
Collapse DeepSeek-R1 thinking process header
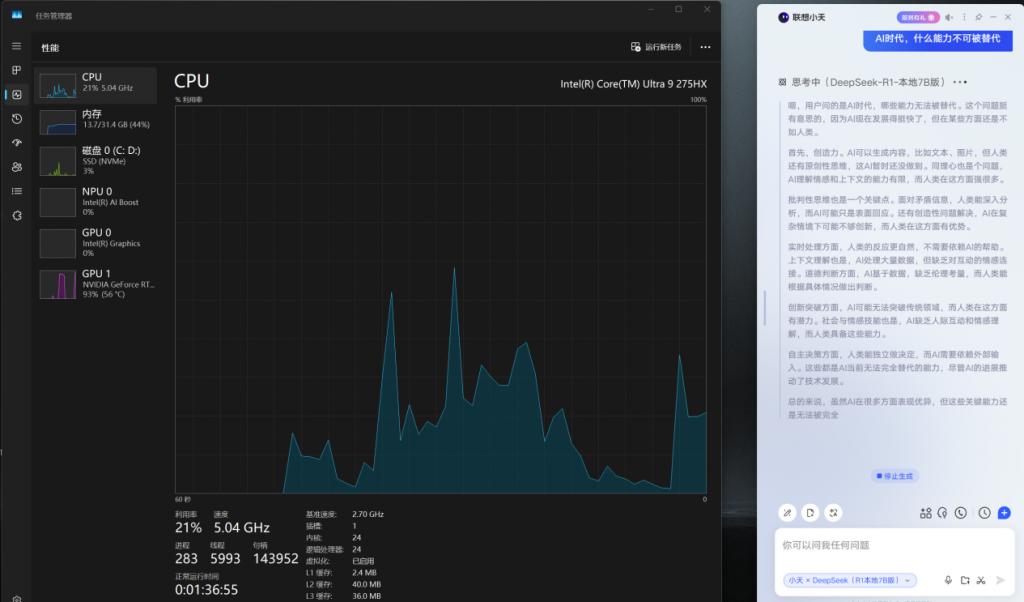(872, 82)
